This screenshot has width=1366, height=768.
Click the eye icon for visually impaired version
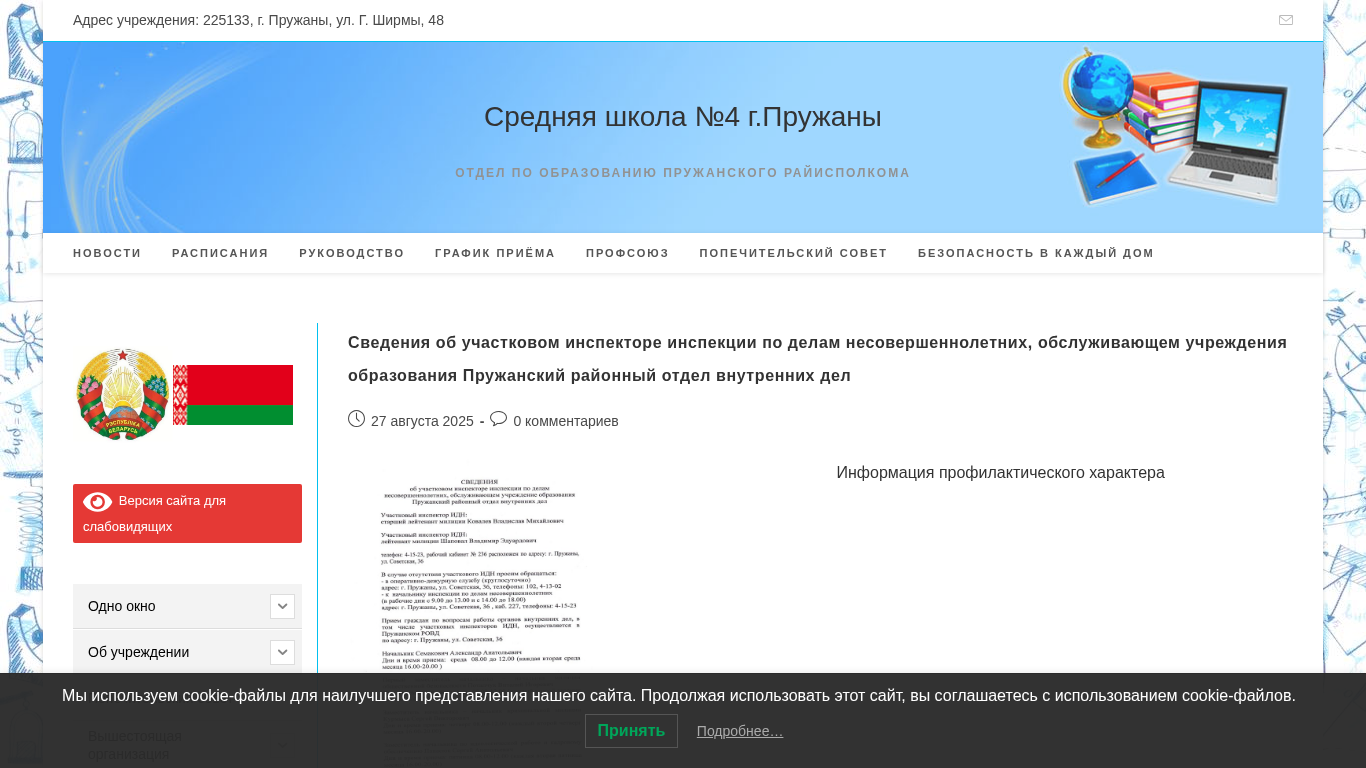tap(97, 501)
